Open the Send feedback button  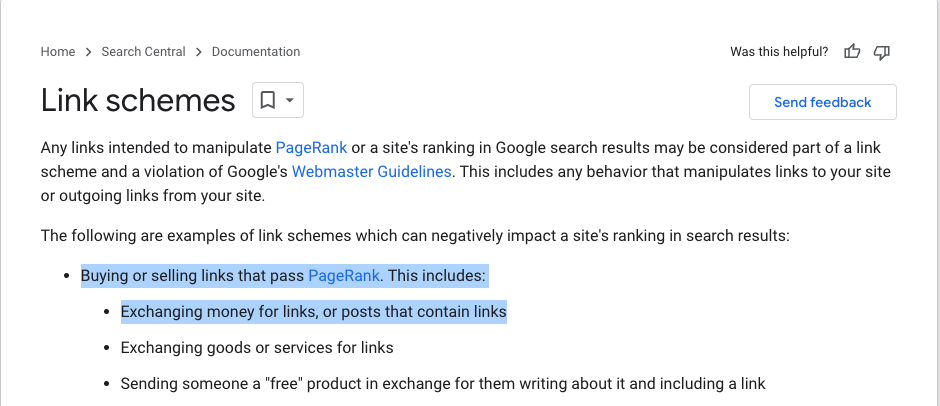coord(822,102)
